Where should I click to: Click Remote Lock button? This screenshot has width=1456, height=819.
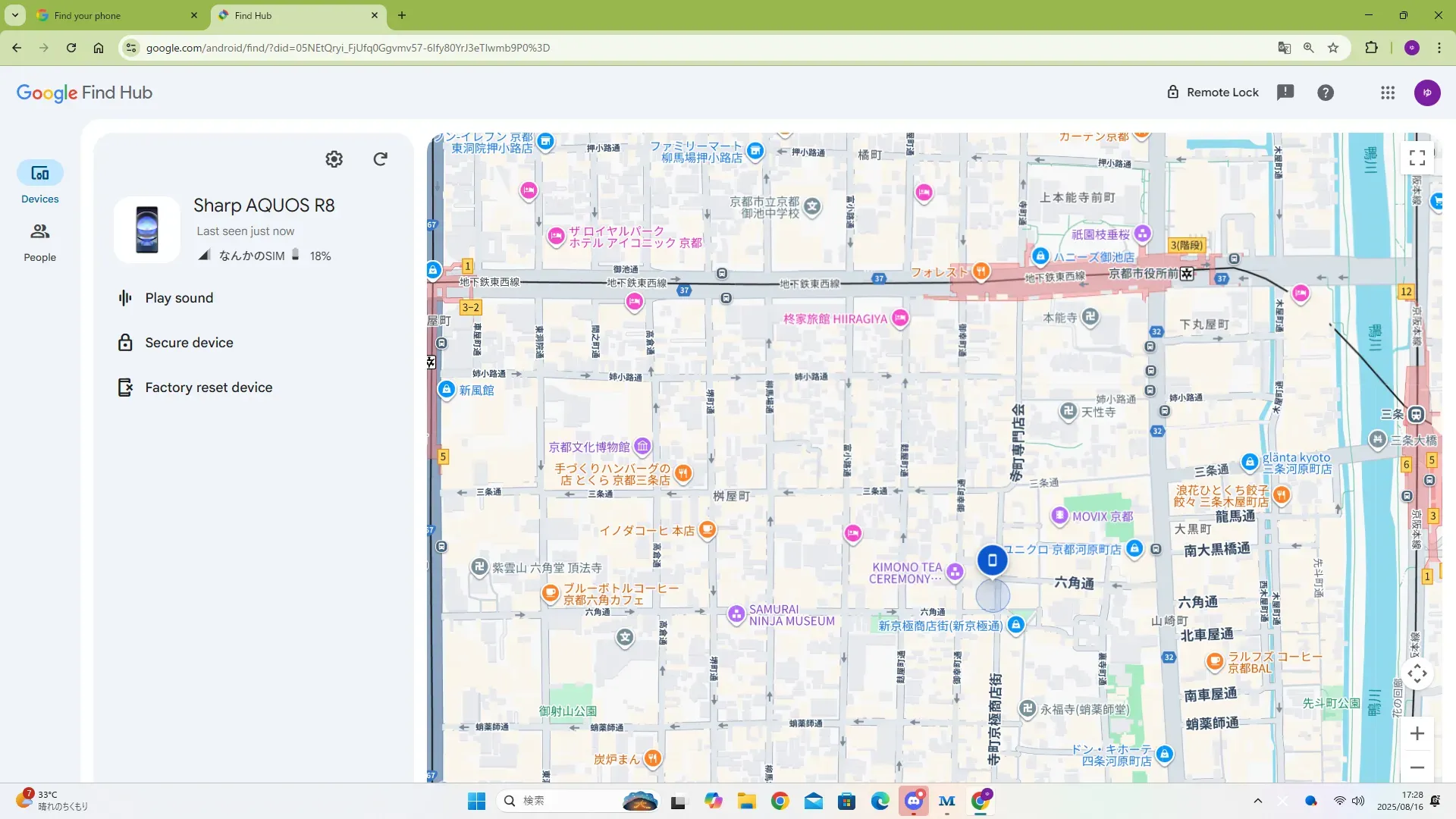point(1212,93)
